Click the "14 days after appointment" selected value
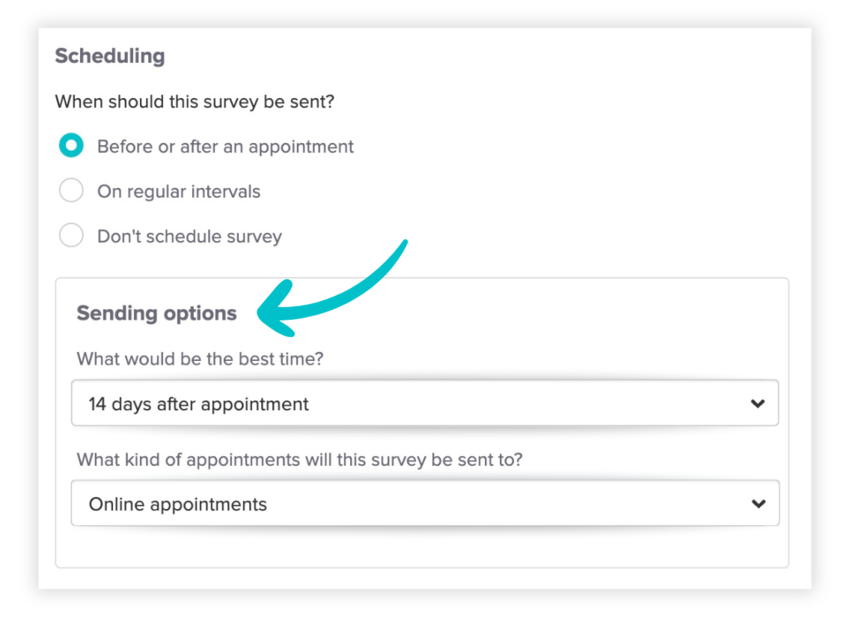Screen dimensions: 850x617 199,404
